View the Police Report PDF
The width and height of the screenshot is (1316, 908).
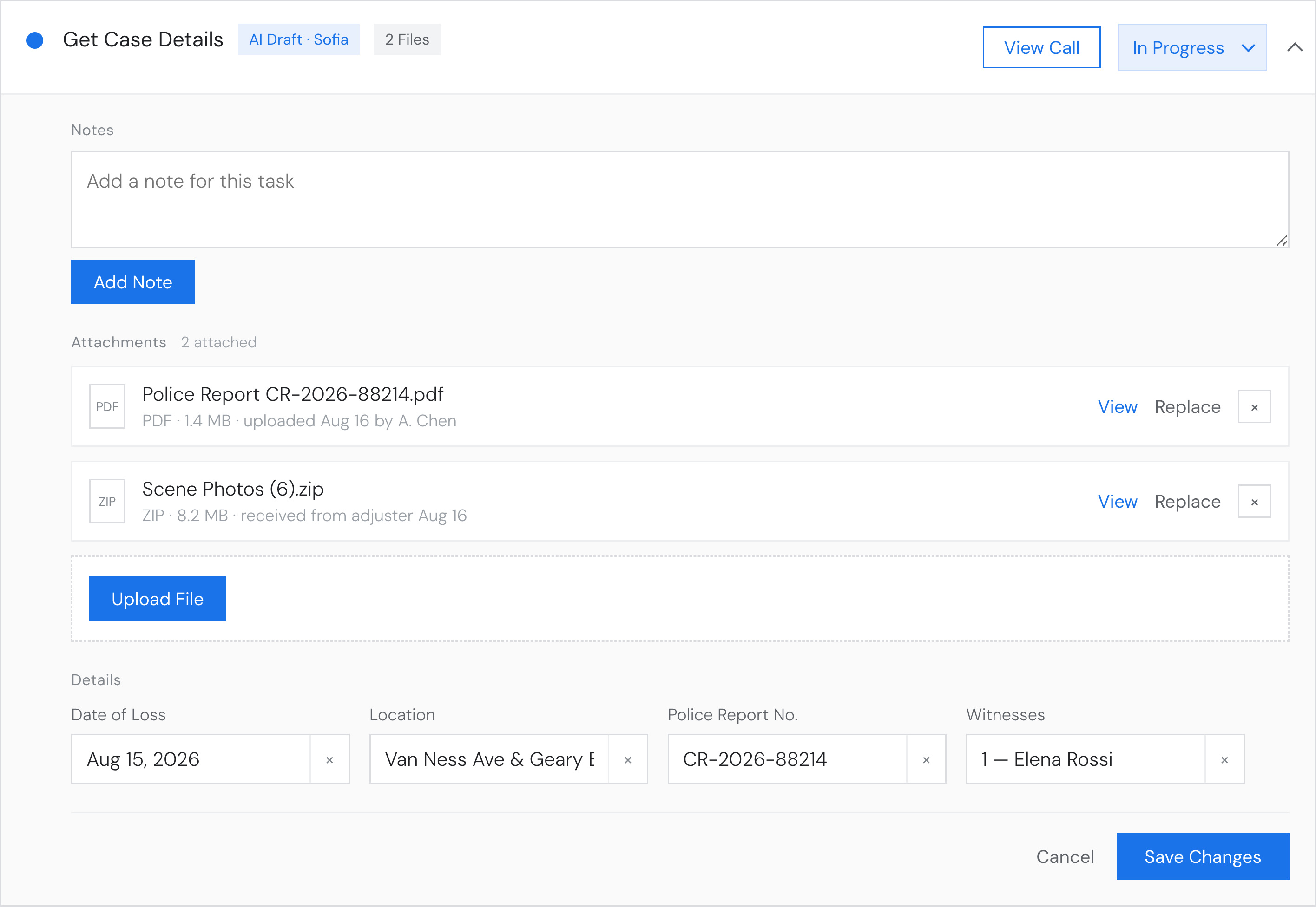click(1118, 407)
